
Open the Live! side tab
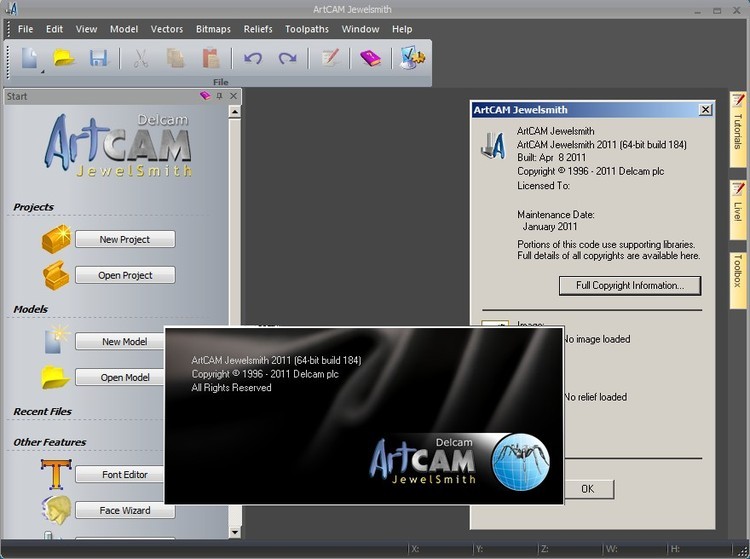738,209
